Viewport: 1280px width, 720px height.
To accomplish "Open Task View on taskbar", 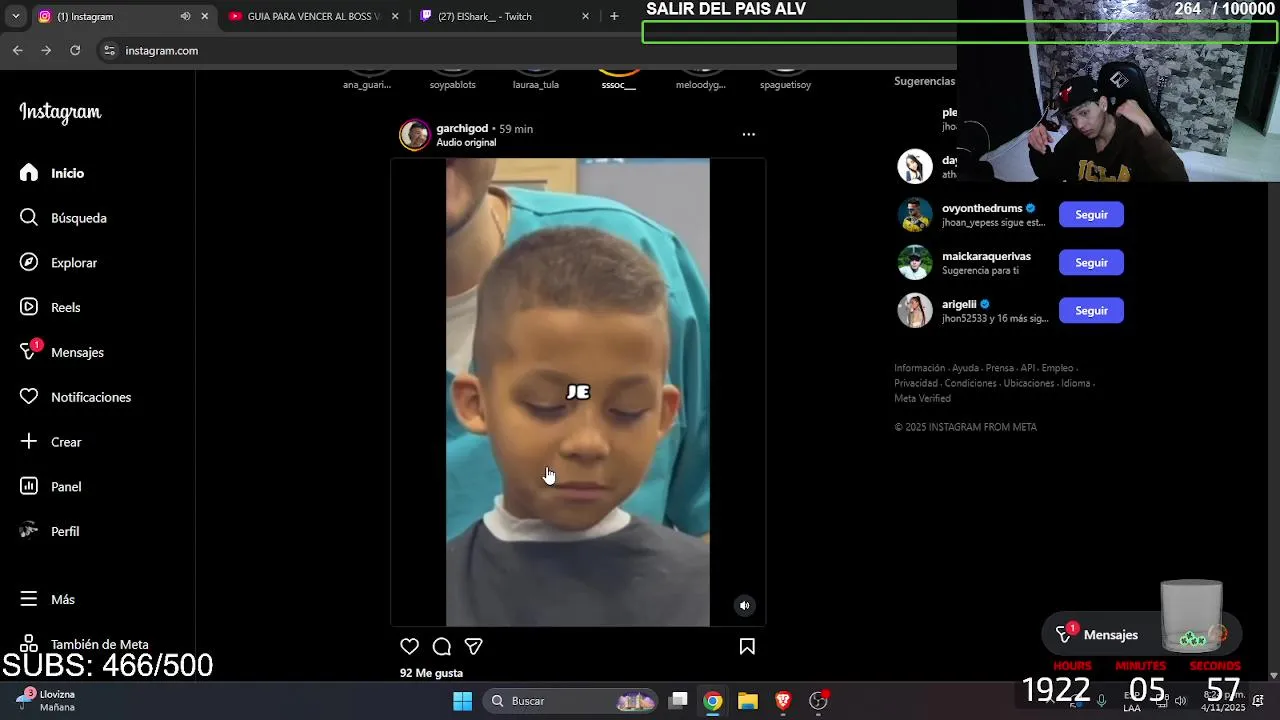I will [678, 701].
